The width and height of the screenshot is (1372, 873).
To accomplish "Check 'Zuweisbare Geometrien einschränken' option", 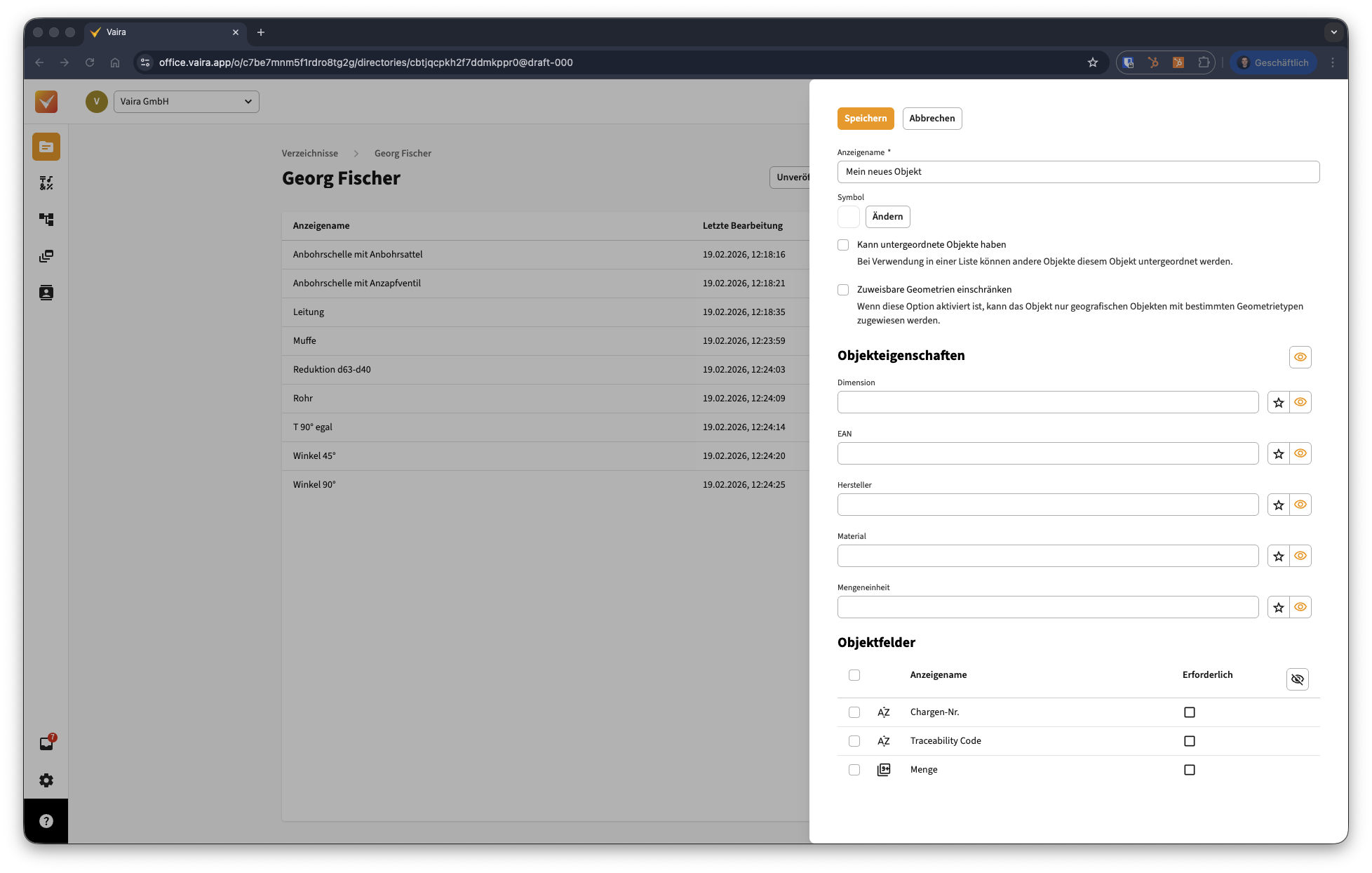I will pyautogui.click(x=843, y=290).
